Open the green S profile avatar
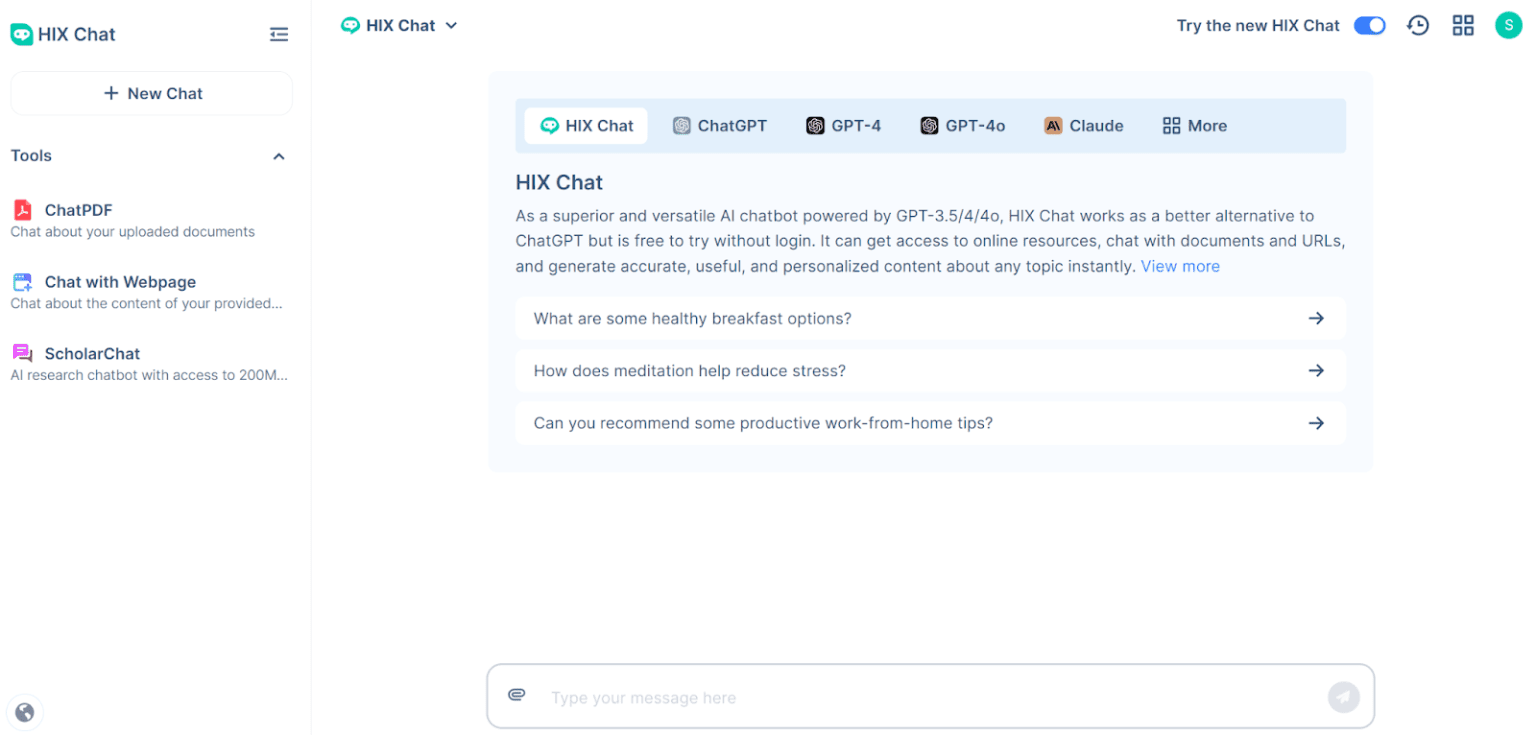 (1508, 24)
